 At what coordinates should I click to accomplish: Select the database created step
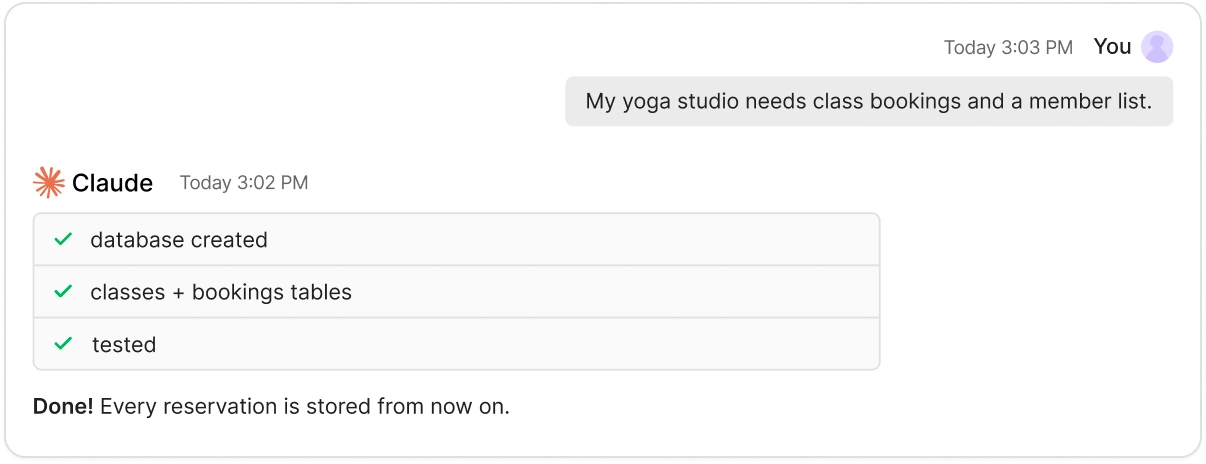[457, 240]
